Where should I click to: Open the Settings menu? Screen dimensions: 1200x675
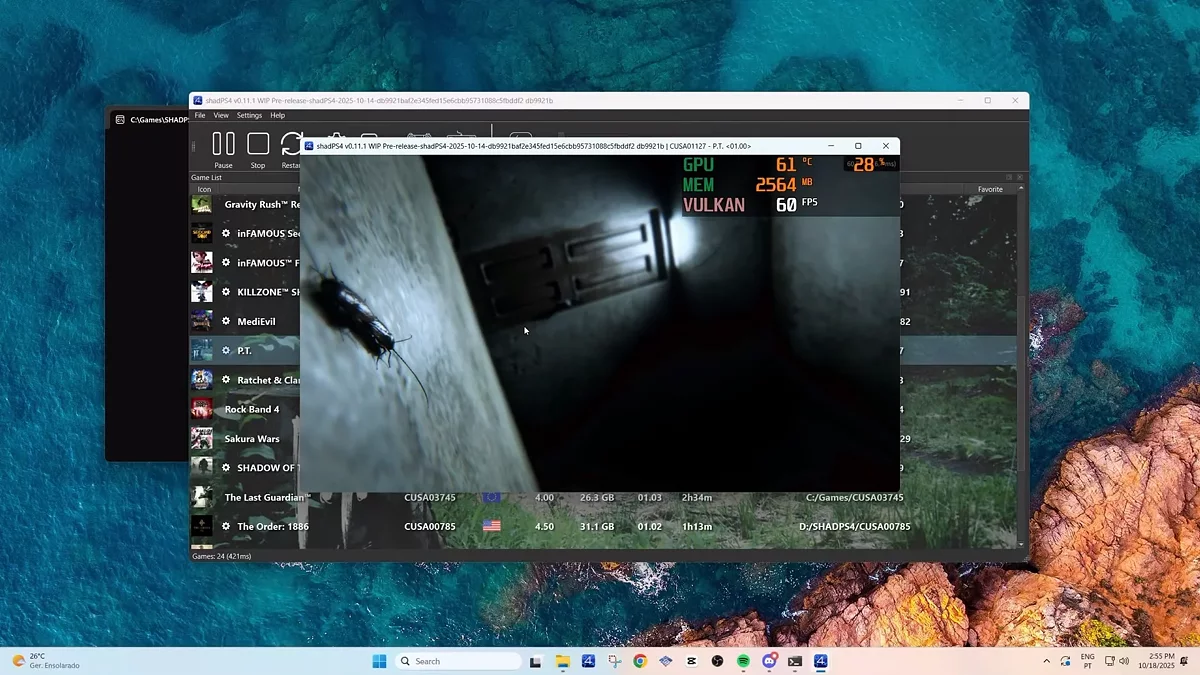pos(249,116)
